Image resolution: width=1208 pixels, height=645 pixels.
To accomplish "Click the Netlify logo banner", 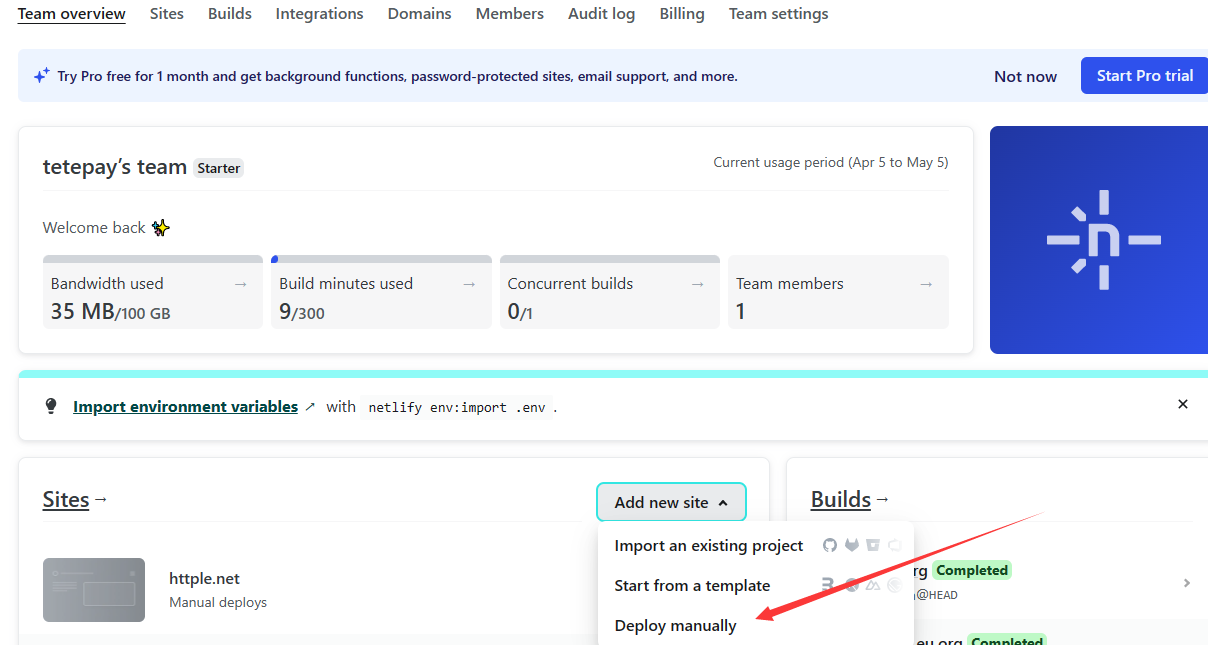I will click(x=1100, y=240).
